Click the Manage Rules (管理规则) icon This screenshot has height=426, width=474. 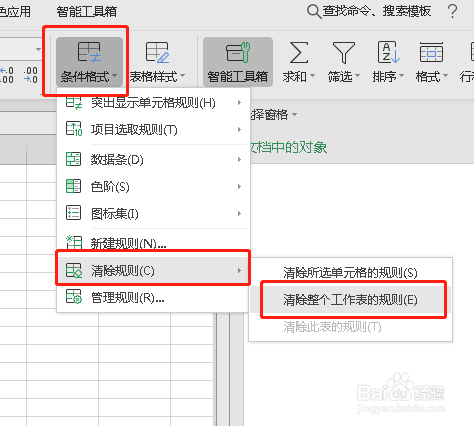pos(74,297)
